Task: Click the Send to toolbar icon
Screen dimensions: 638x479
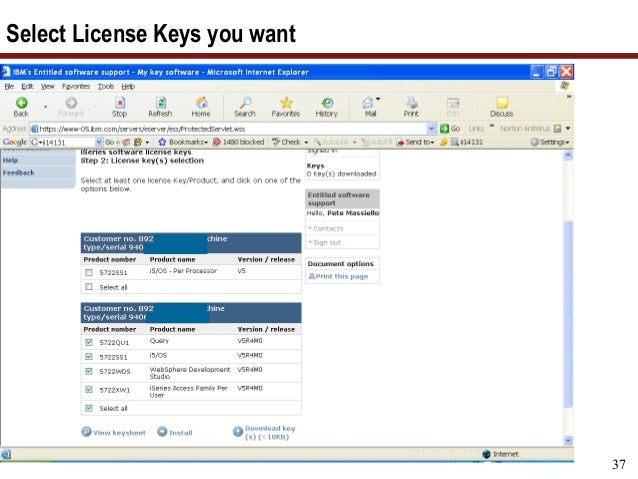Action: 400,142
